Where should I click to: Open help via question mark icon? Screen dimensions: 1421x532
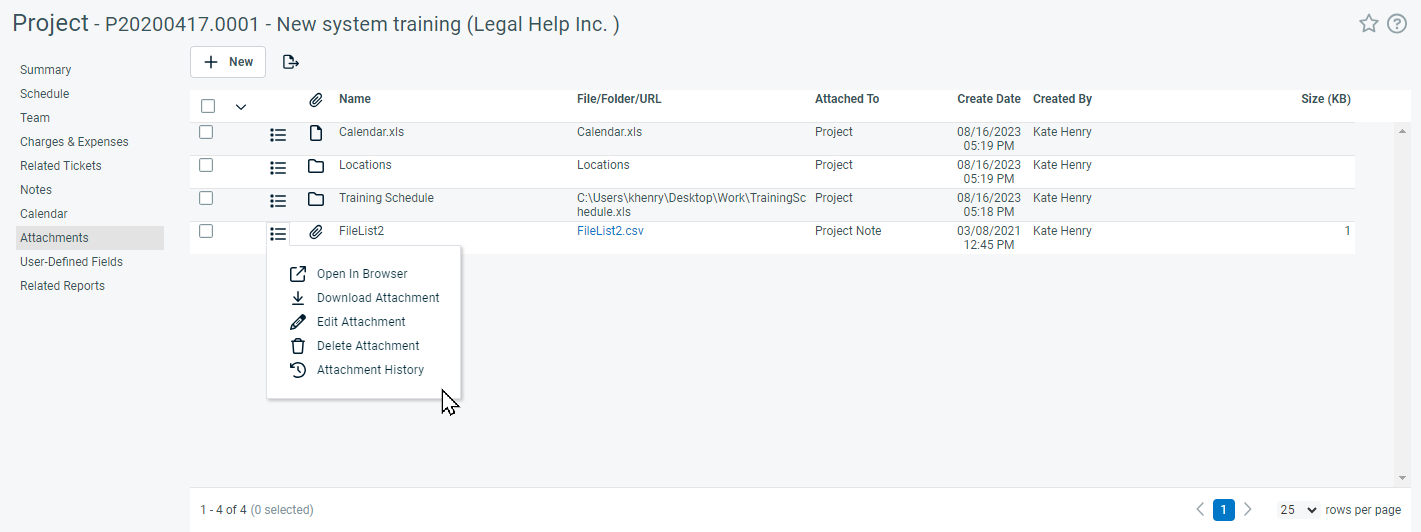click(1397, 24)
